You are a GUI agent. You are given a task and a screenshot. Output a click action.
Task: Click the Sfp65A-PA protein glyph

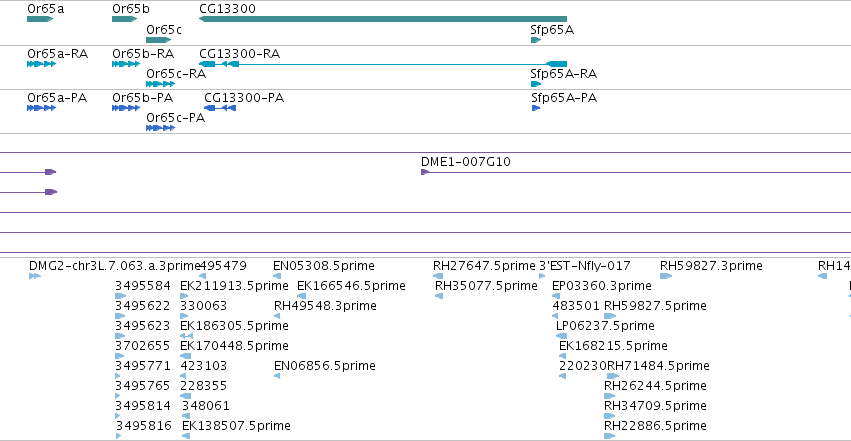(x=536, y=108)
